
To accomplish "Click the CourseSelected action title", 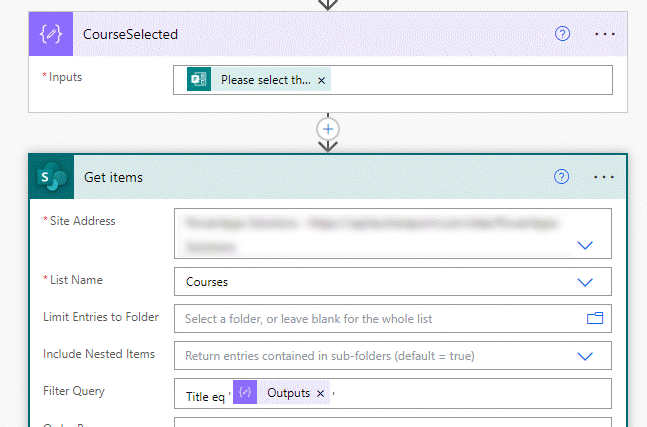I will (x=130, y=34).
